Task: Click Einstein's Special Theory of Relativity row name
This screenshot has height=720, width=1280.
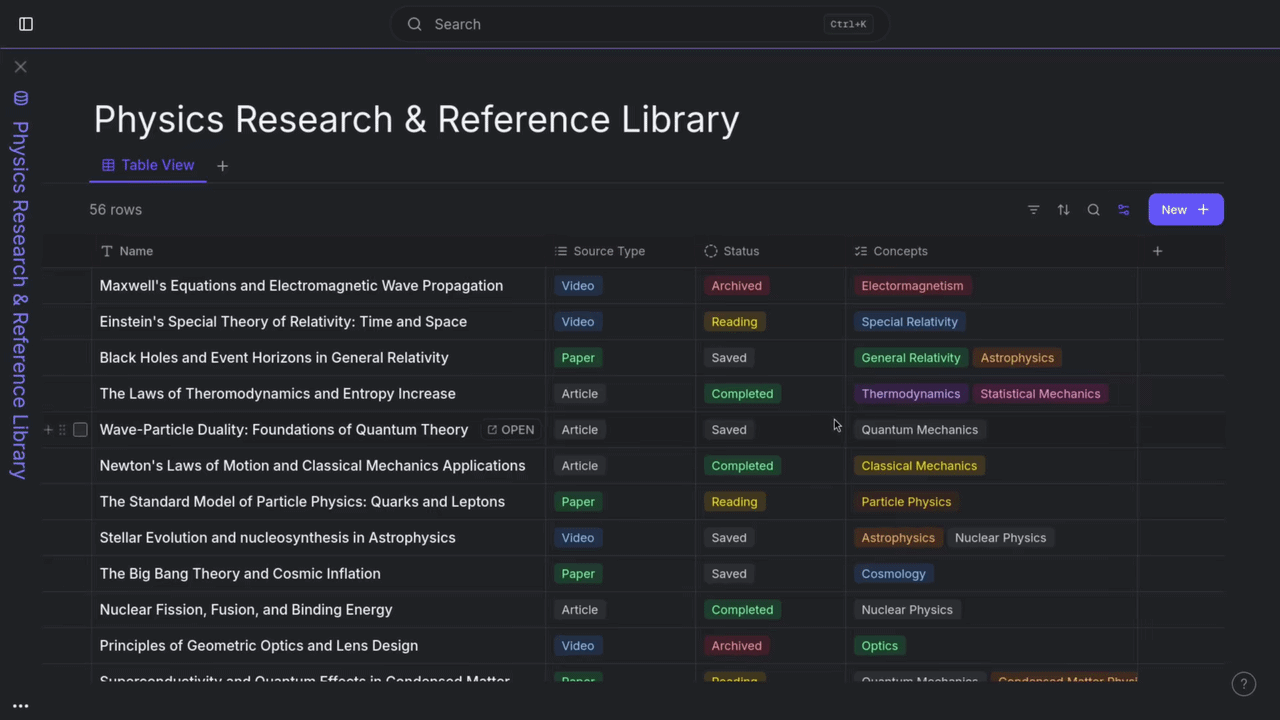Action: tap(283, 322)
